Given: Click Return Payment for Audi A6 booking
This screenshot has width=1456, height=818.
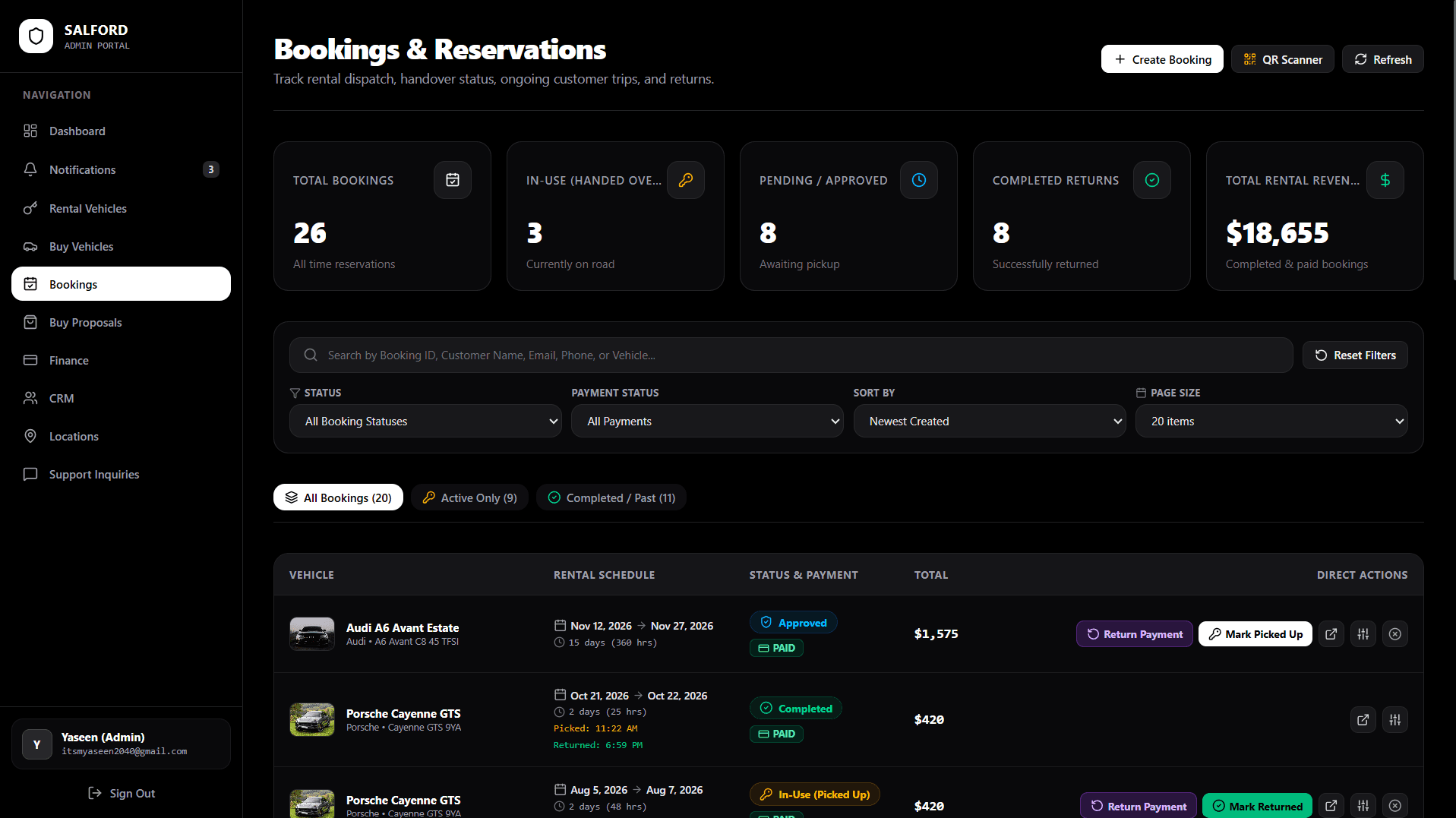Looking at the screenshot, I should pos(1134,634).
